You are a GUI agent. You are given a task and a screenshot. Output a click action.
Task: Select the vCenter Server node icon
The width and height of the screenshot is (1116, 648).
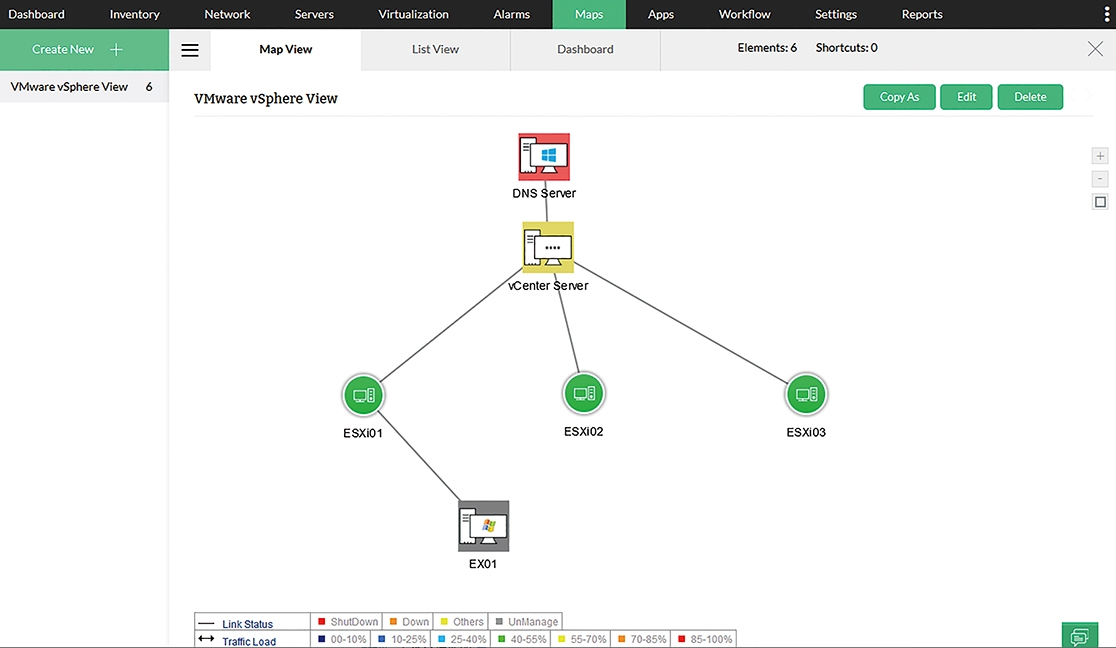pos(548,247)
